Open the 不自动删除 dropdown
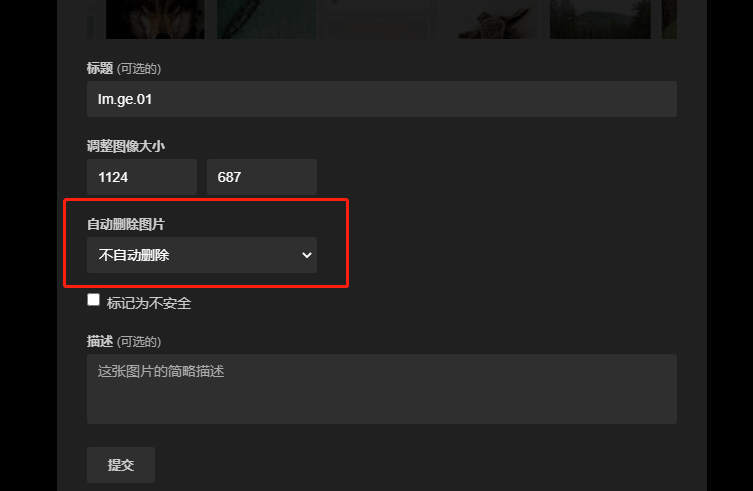This screenshot has height=491, width=753. 202,255
